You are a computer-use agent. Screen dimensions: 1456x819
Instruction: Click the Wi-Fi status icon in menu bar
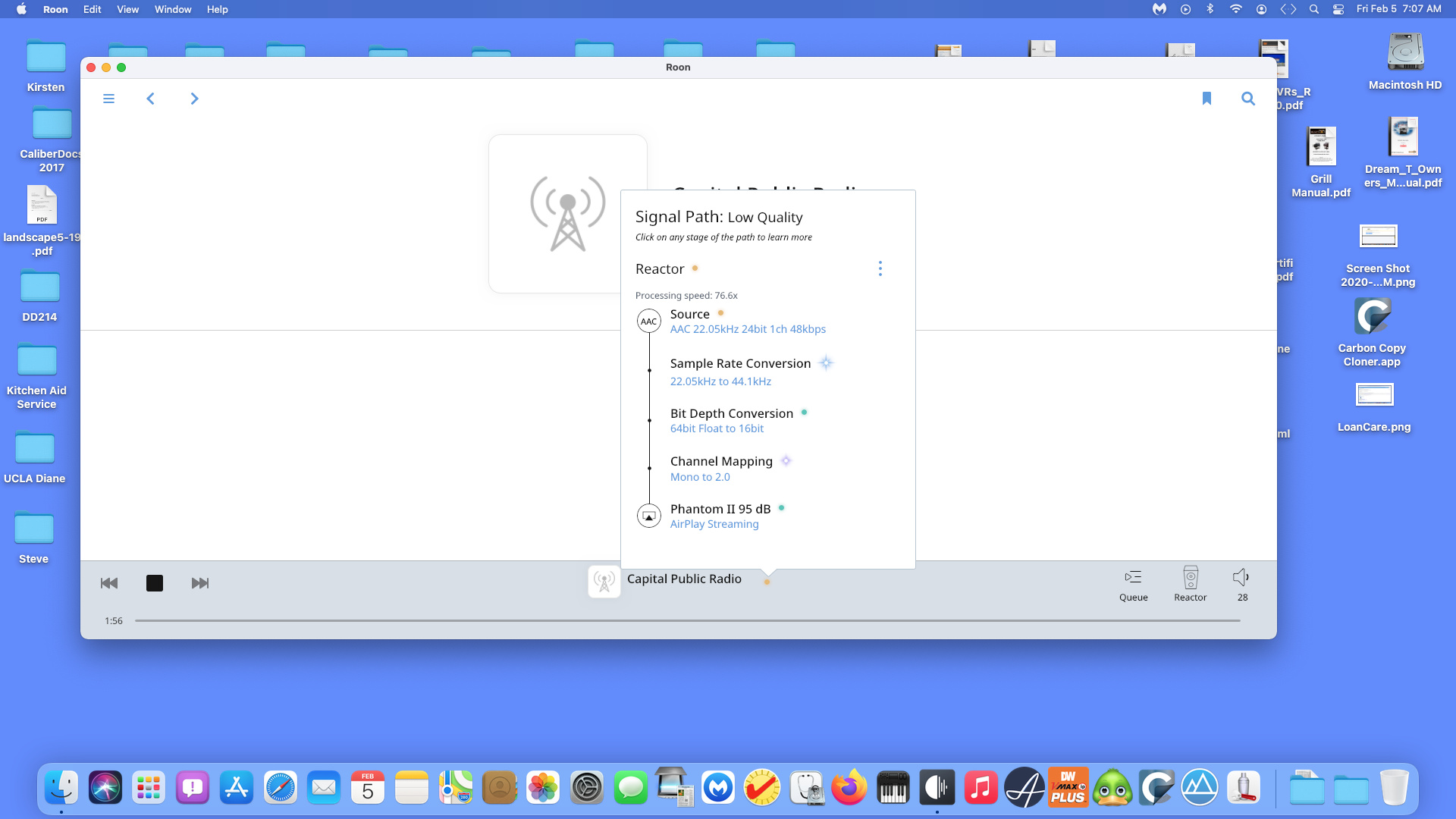pos(1235,9)
